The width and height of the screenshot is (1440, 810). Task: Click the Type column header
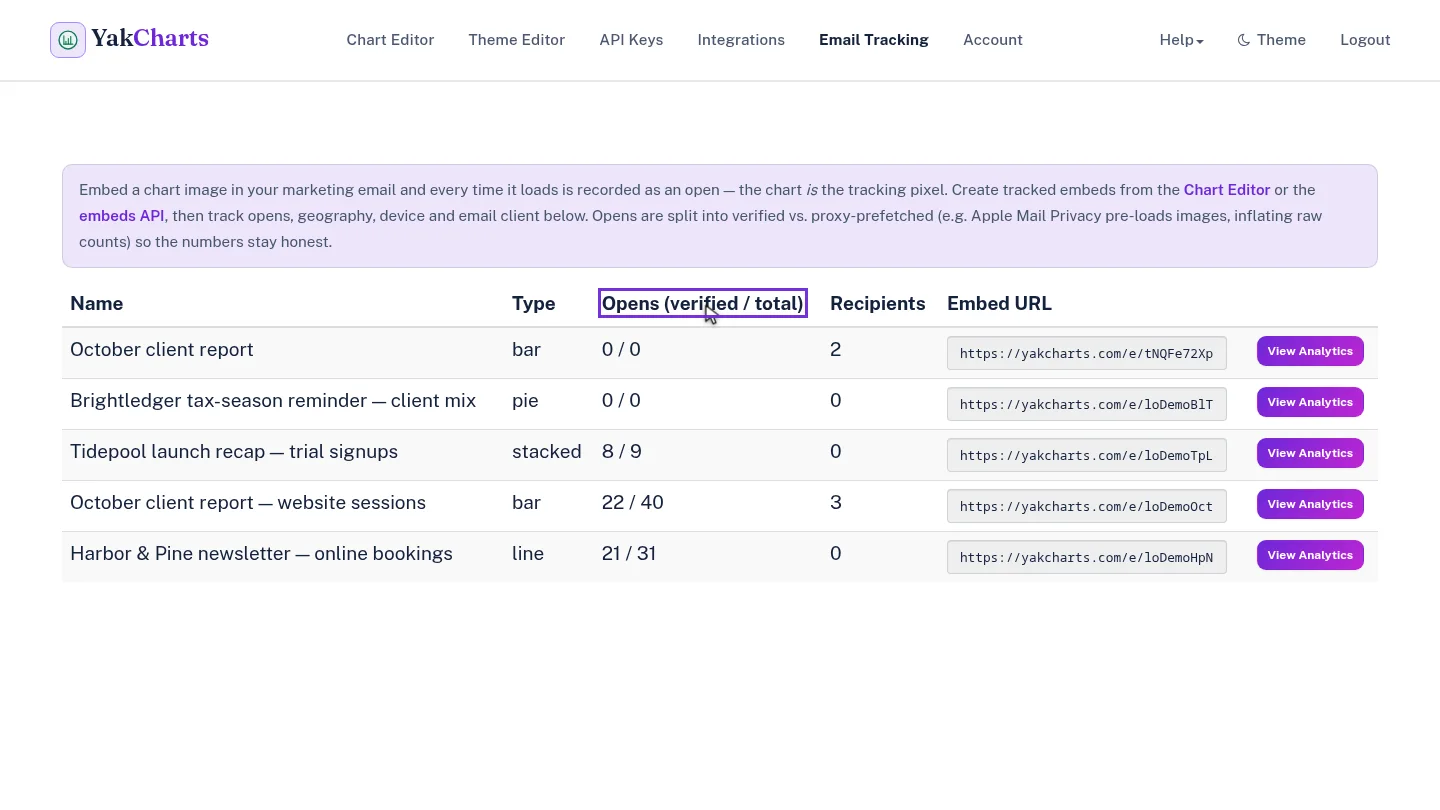tap(533, 304)
